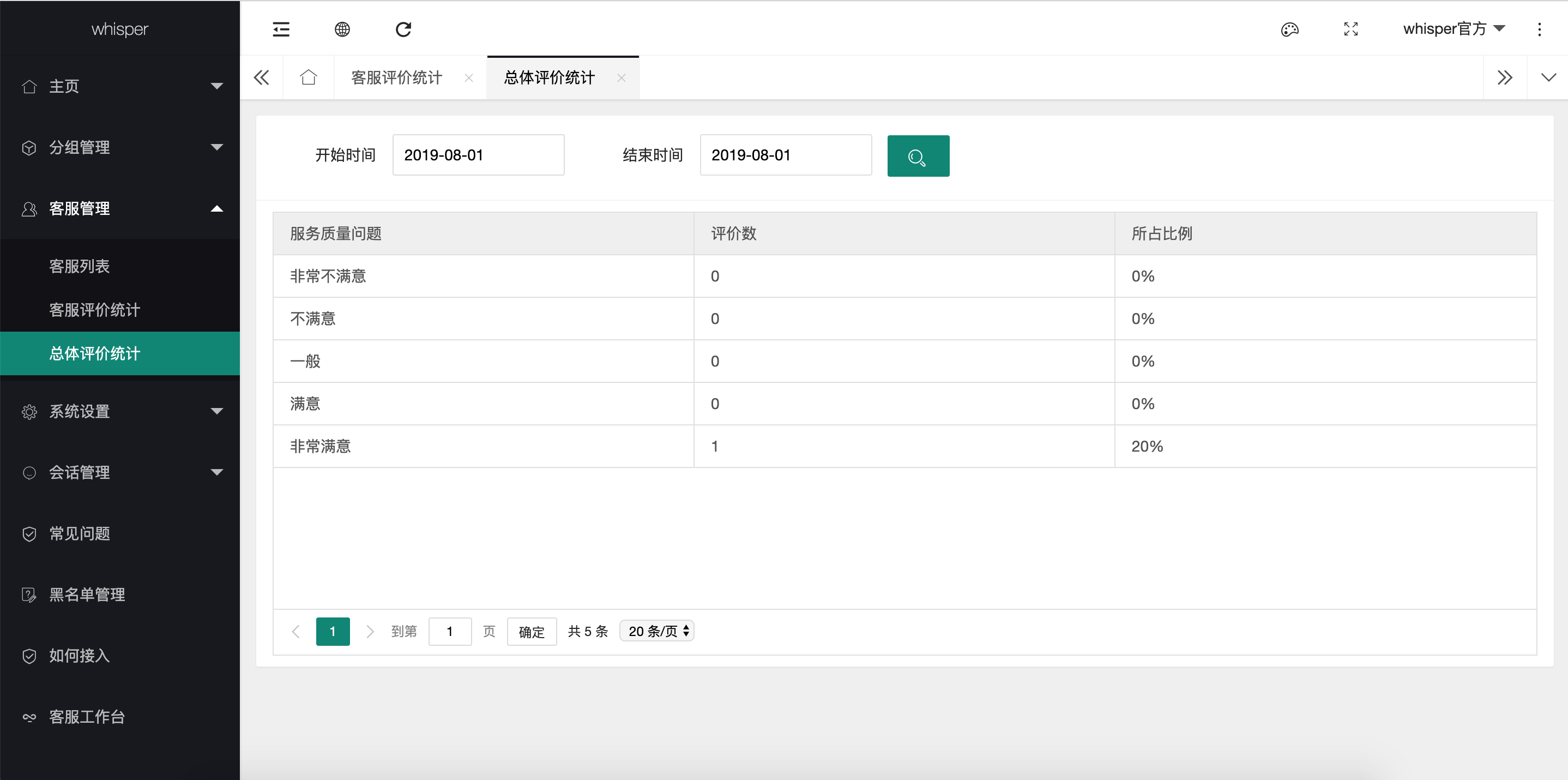
Task: Expand the 系统设置 menu arrow
Action: tap(216, 412)
